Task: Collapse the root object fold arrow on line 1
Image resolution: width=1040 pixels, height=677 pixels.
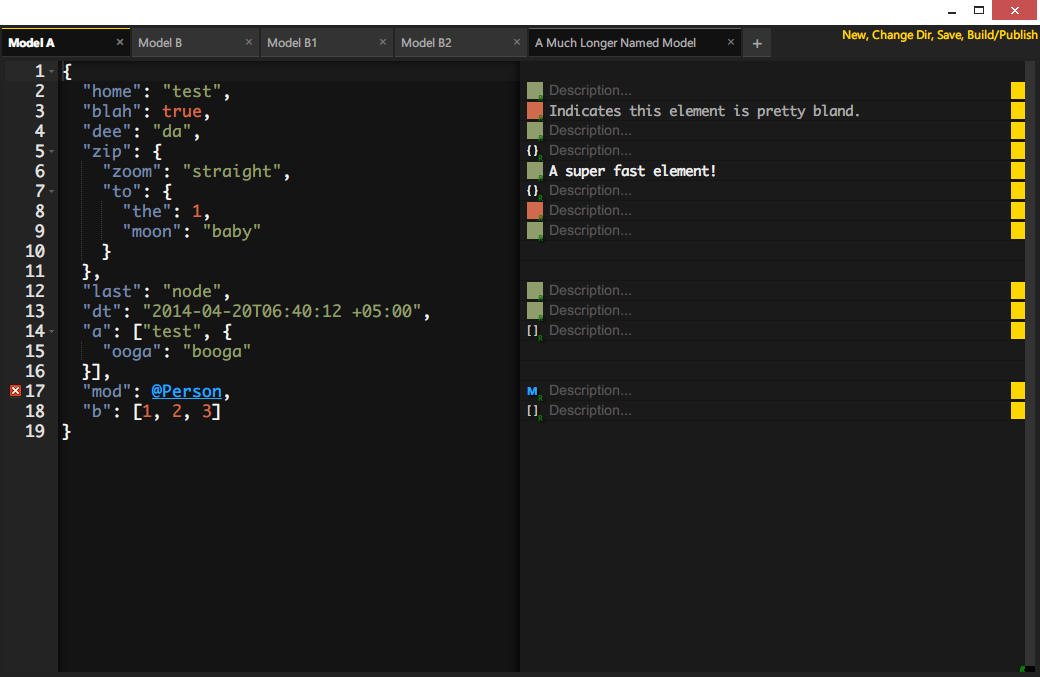Action: 52,71
